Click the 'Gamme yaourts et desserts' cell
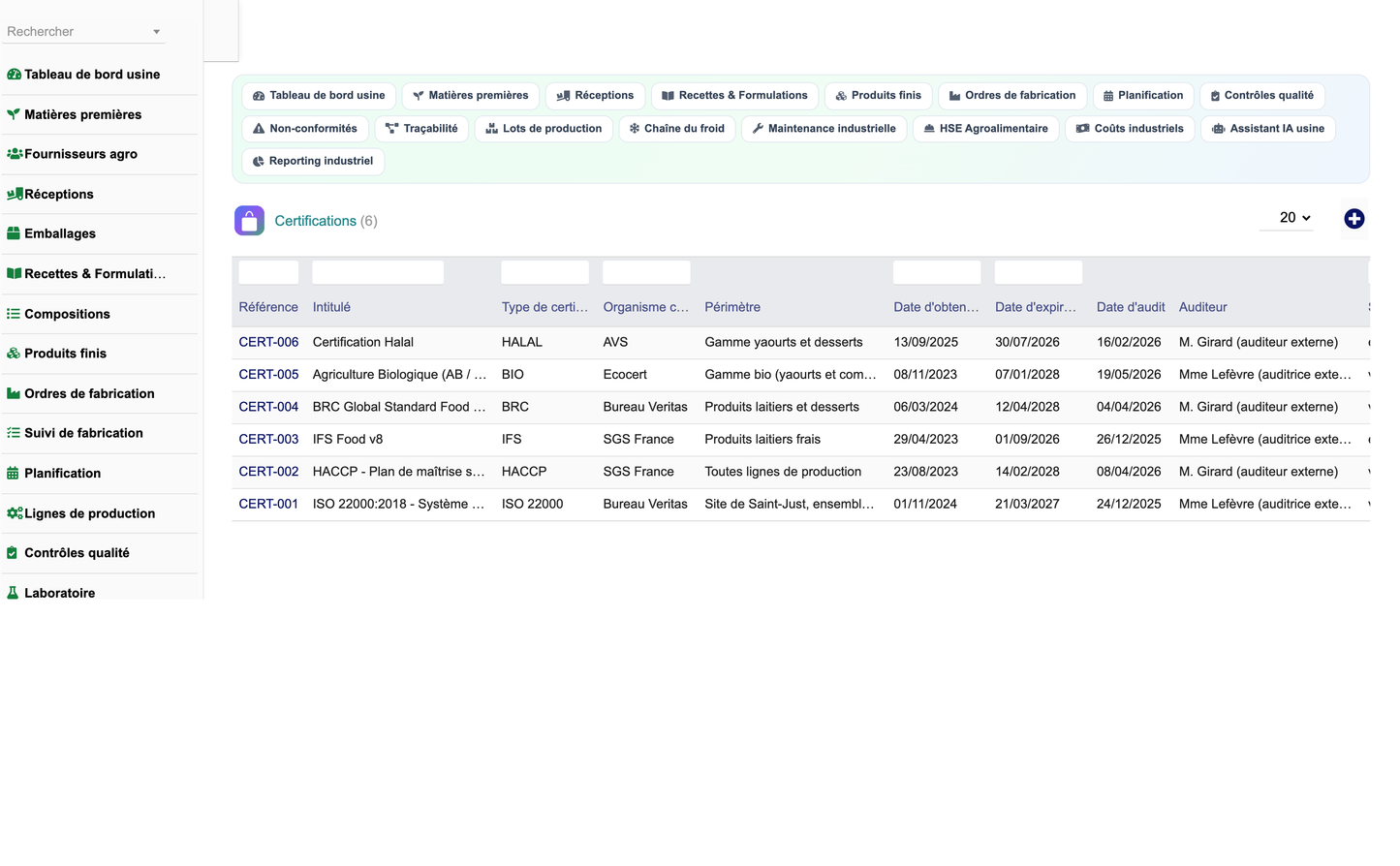 click(784, 342)
